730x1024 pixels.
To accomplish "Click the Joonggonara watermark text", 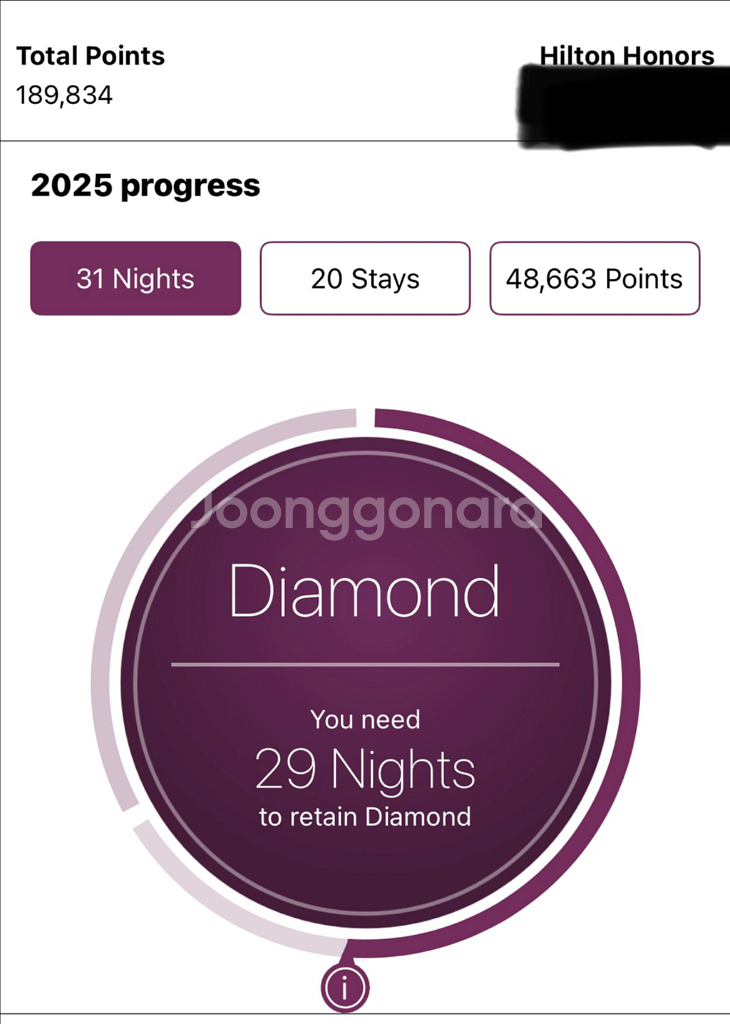I will [365, 512].
